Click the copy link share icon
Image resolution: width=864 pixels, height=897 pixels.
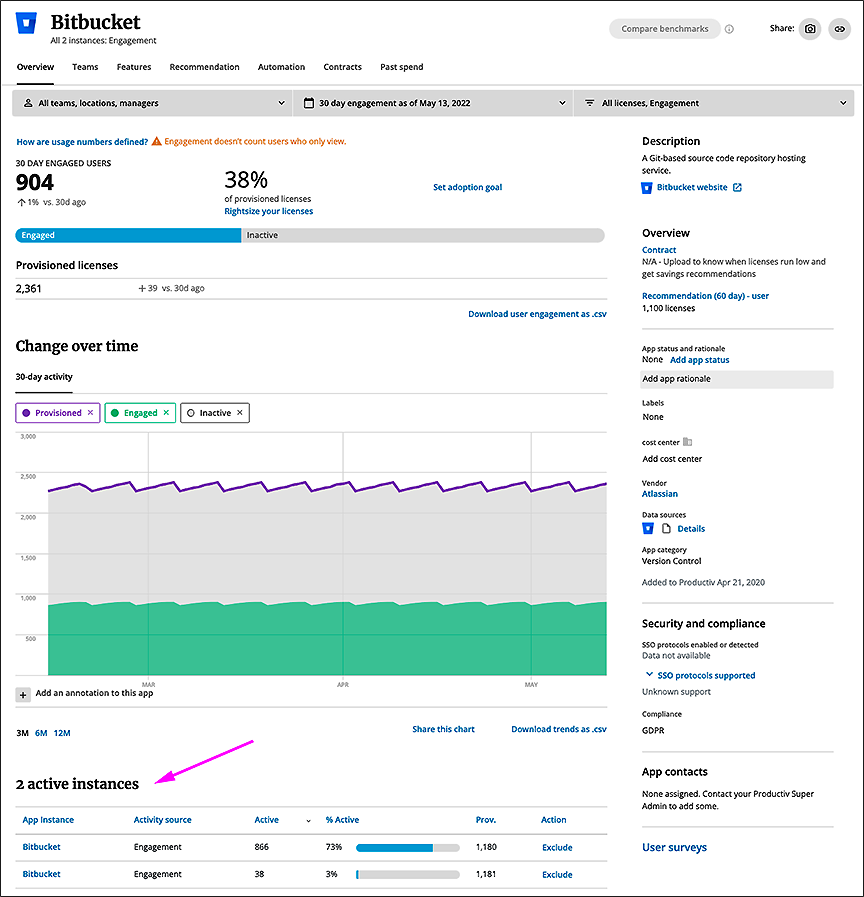pyautogui.click(x=841, y=29)
